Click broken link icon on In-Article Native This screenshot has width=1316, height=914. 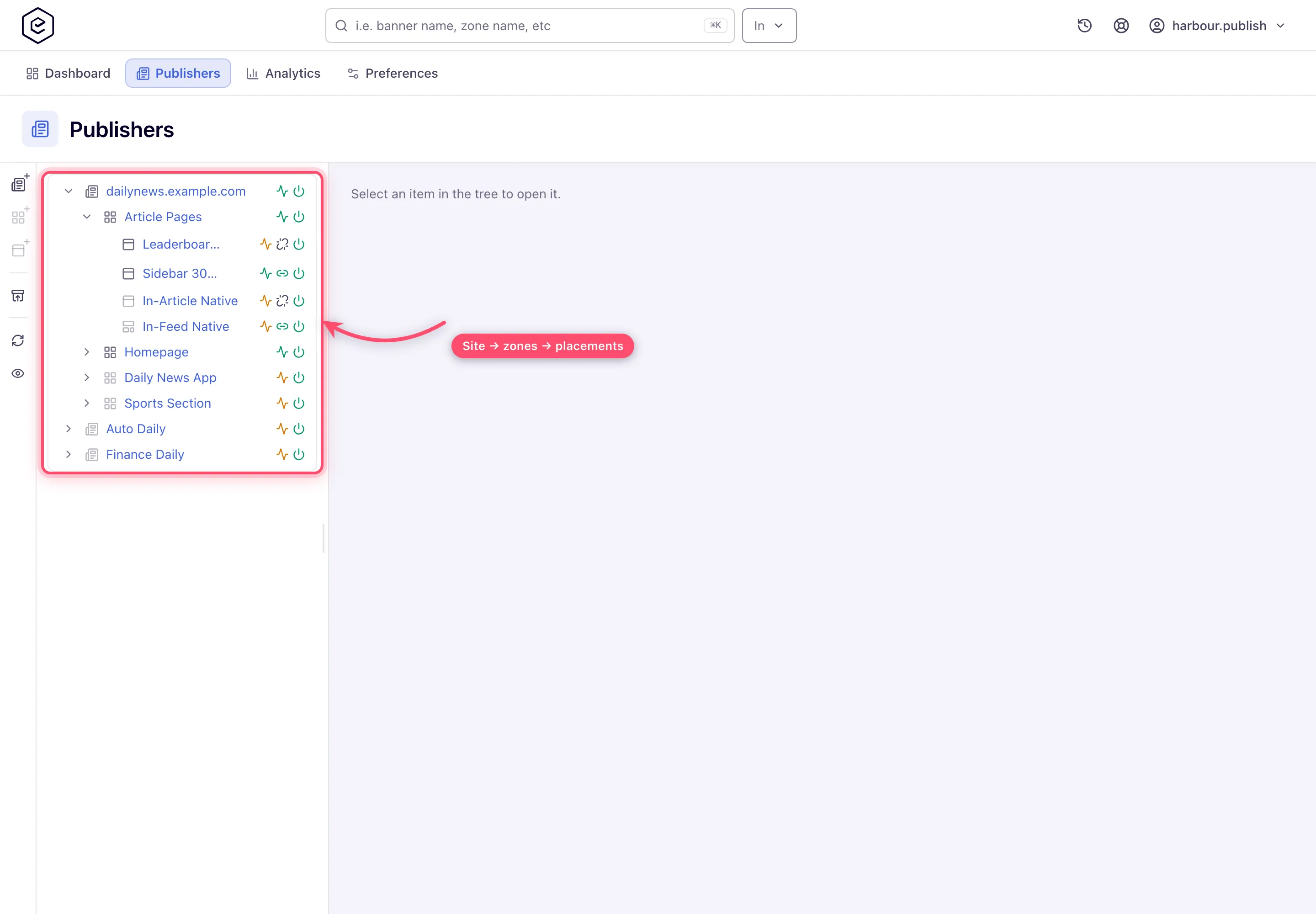click(282, 301)
